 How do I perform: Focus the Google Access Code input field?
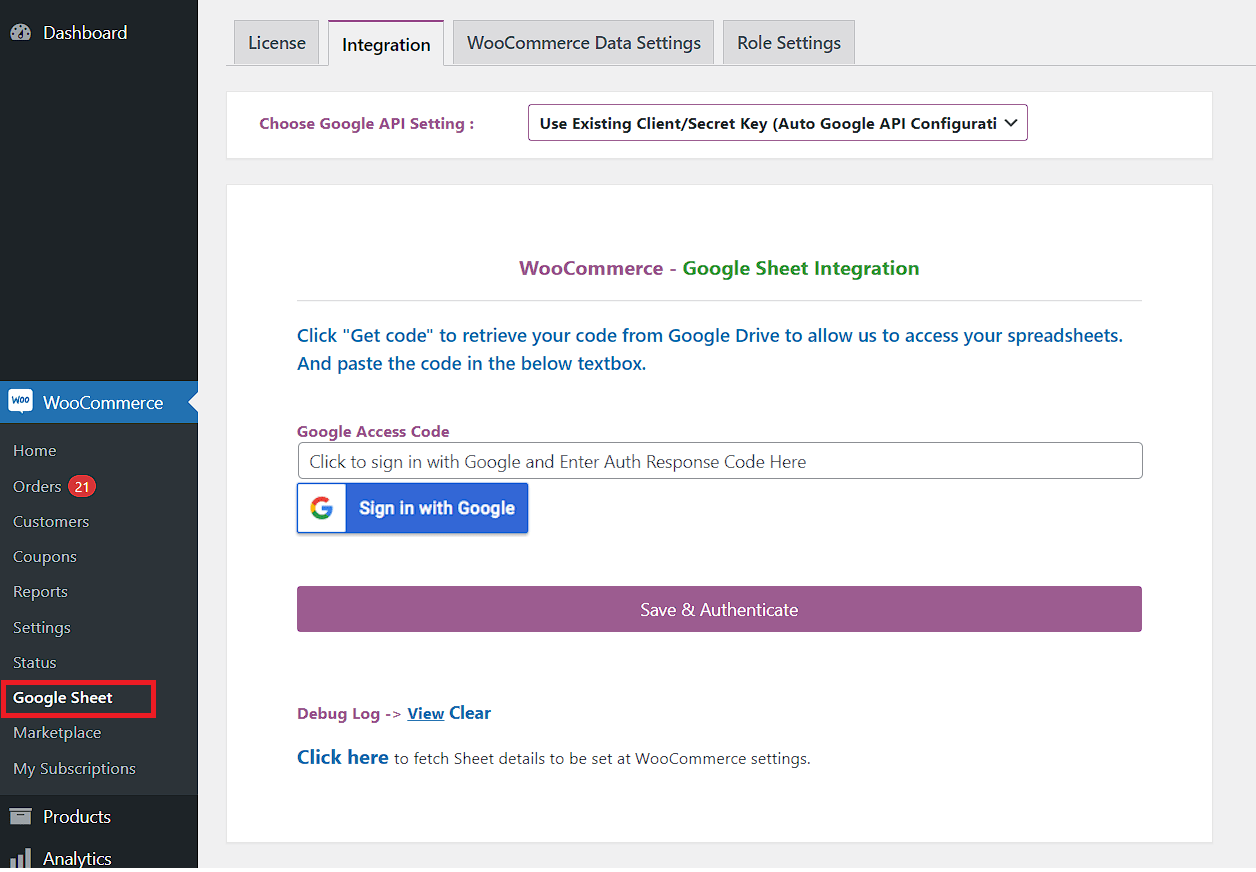(720, 461)
